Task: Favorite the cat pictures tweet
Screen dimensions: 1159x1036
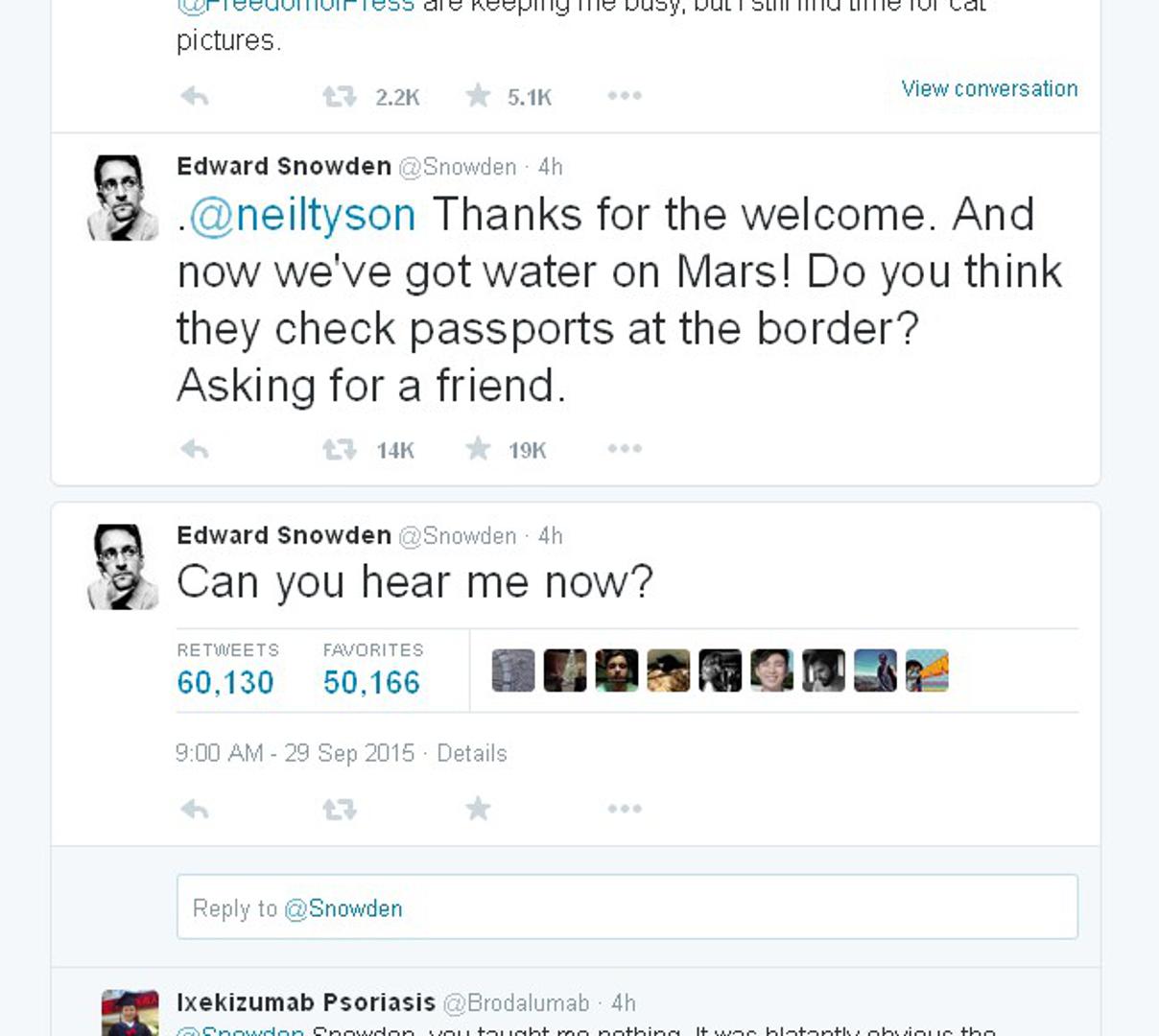Action: [478, 96]
